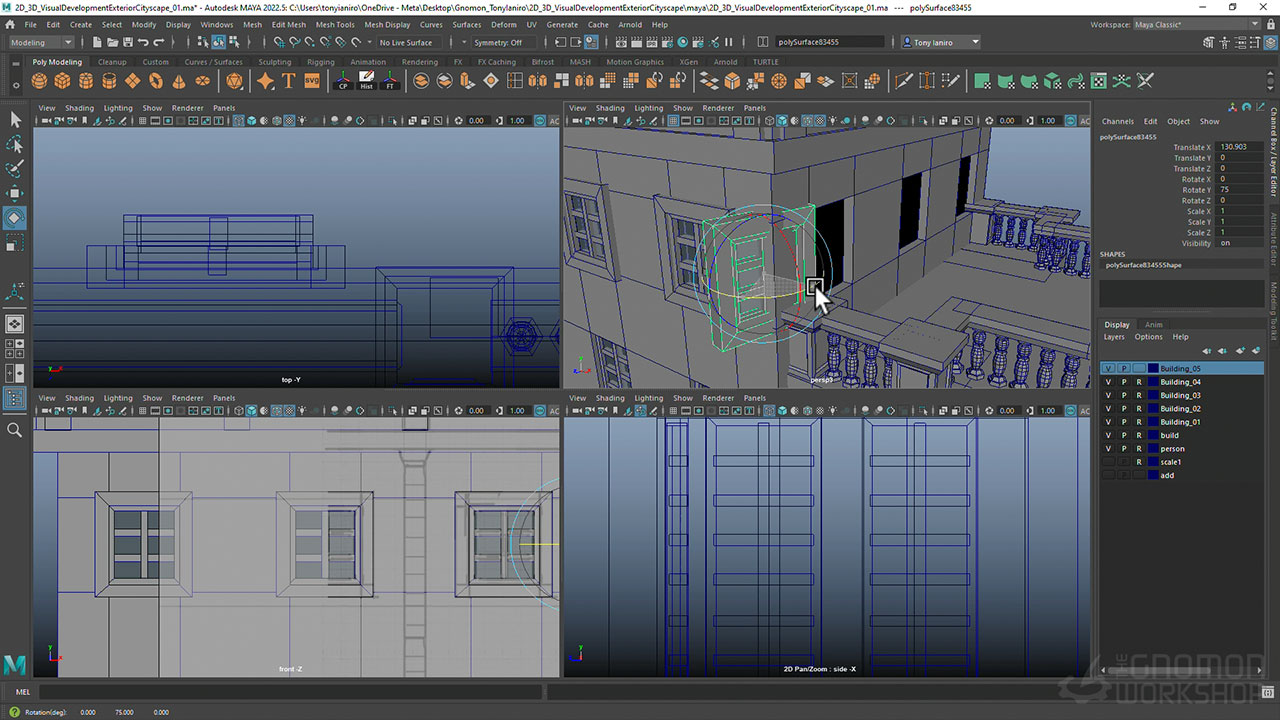Open the Modeling menu set dropdown
The width and height of the screenshot is (1280, 720).
click(x=41, y=42)
